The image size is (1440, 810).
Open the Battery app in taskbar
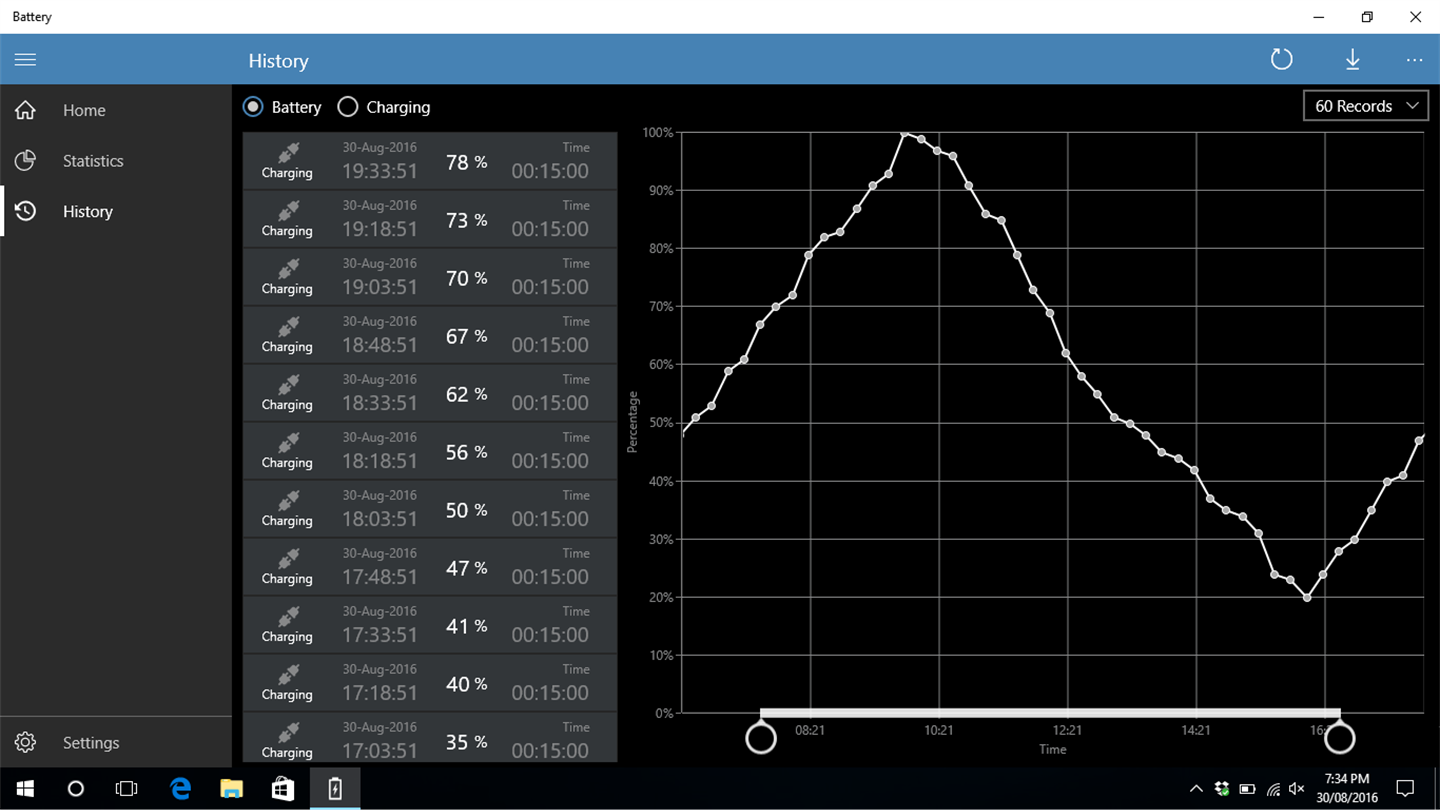(335, 789)
